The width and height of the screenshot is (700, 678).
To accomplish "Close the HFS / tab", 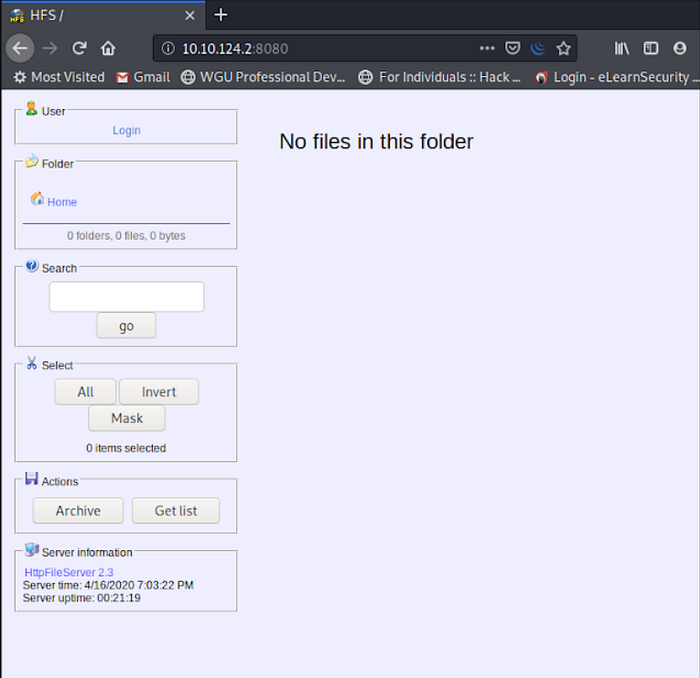I will (x=190, y=16).
